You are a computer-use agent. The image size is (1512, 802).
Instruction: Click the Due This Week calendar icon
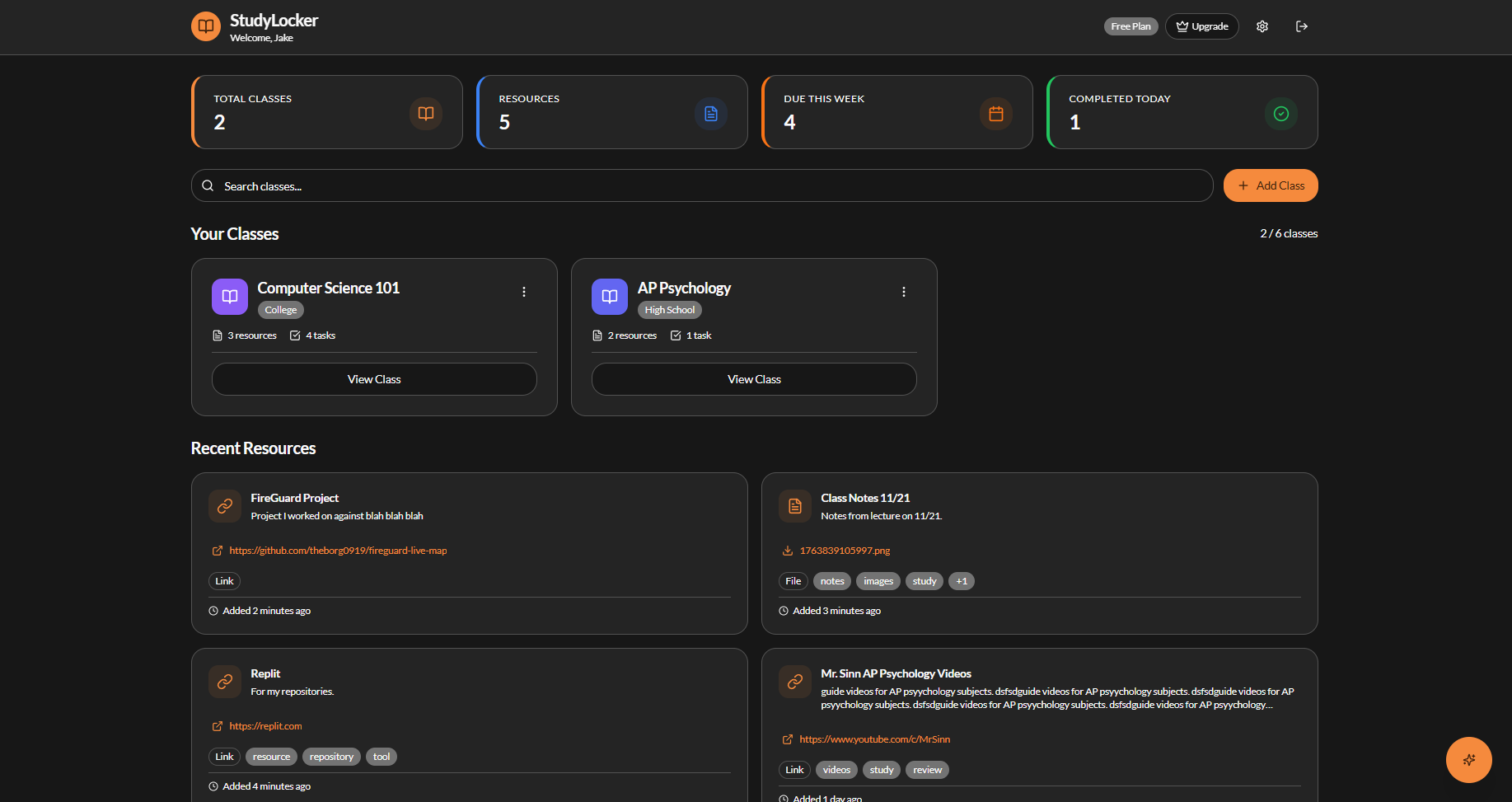tap(995, 113)
